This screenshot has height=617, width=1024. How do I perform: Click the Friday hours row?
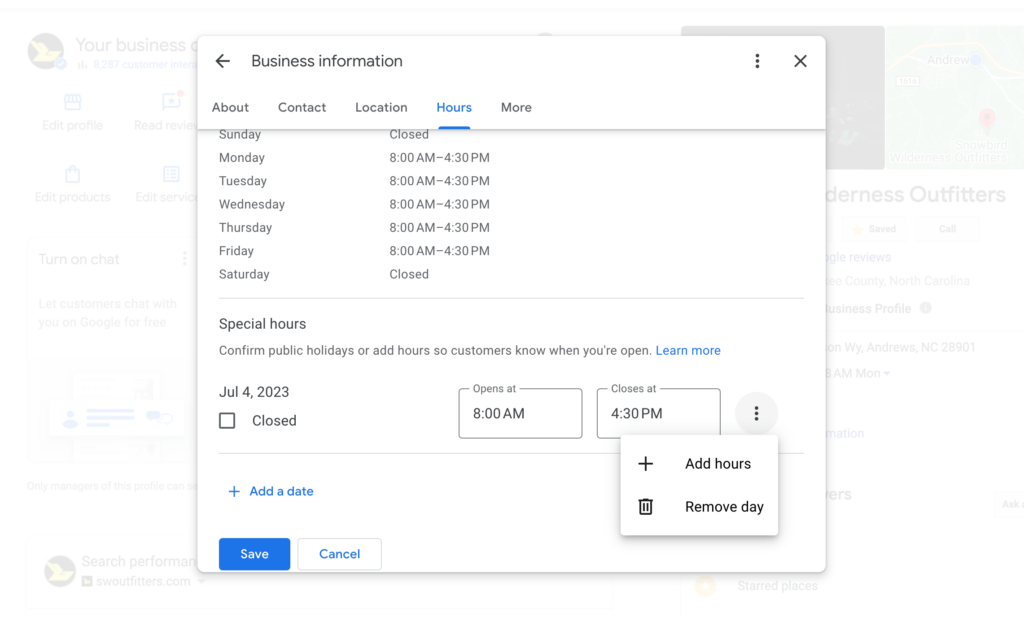click(355, 251)
